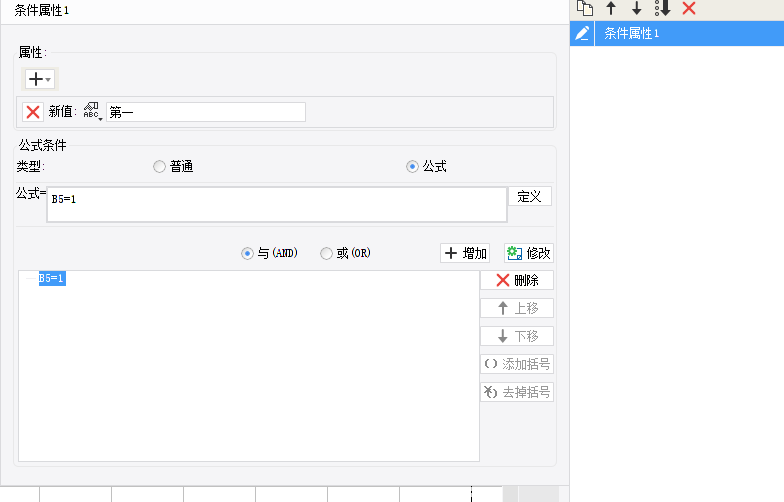Click the 删除 delete button

pos(517,280)
